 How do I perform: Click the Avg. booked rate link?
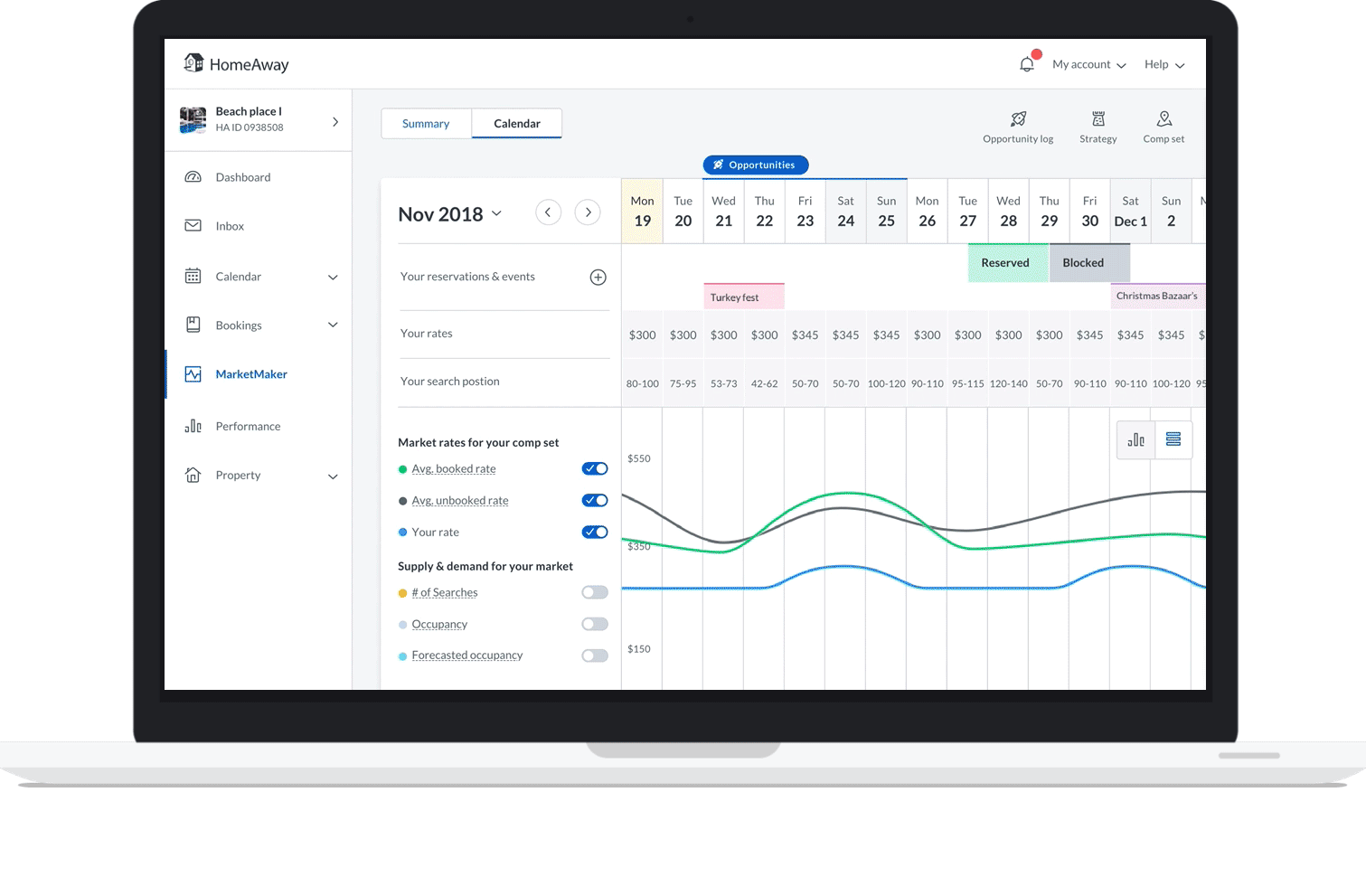pyautogui.click(x=454, y=468)
